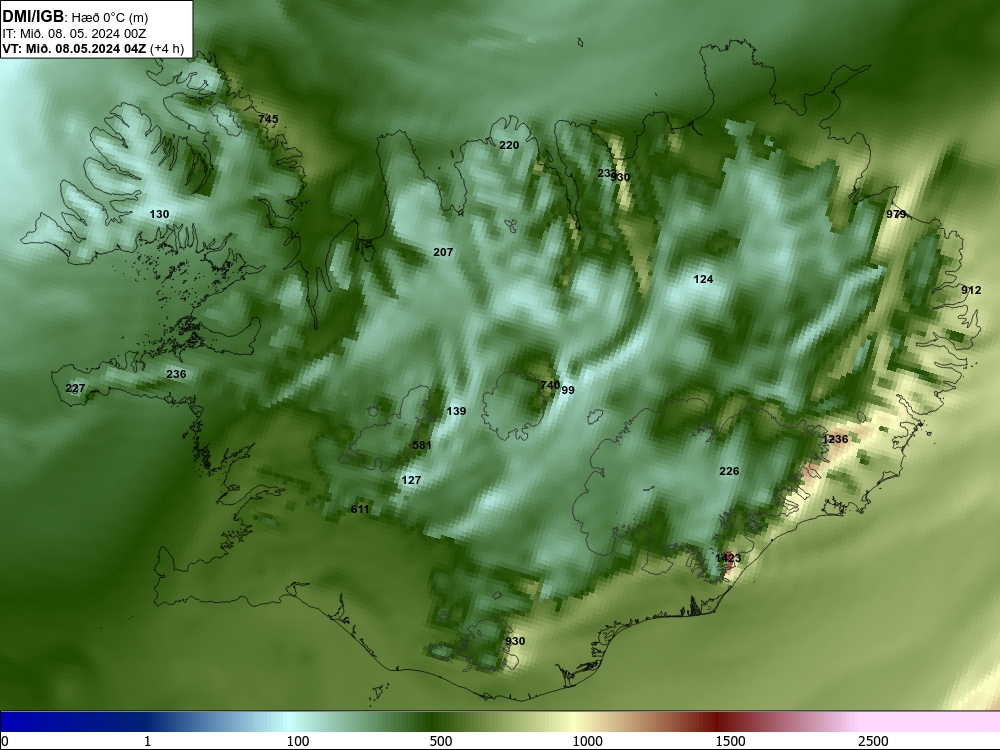Click the map value 227
Screen dimensions: 1000x750
pos(75,388)
